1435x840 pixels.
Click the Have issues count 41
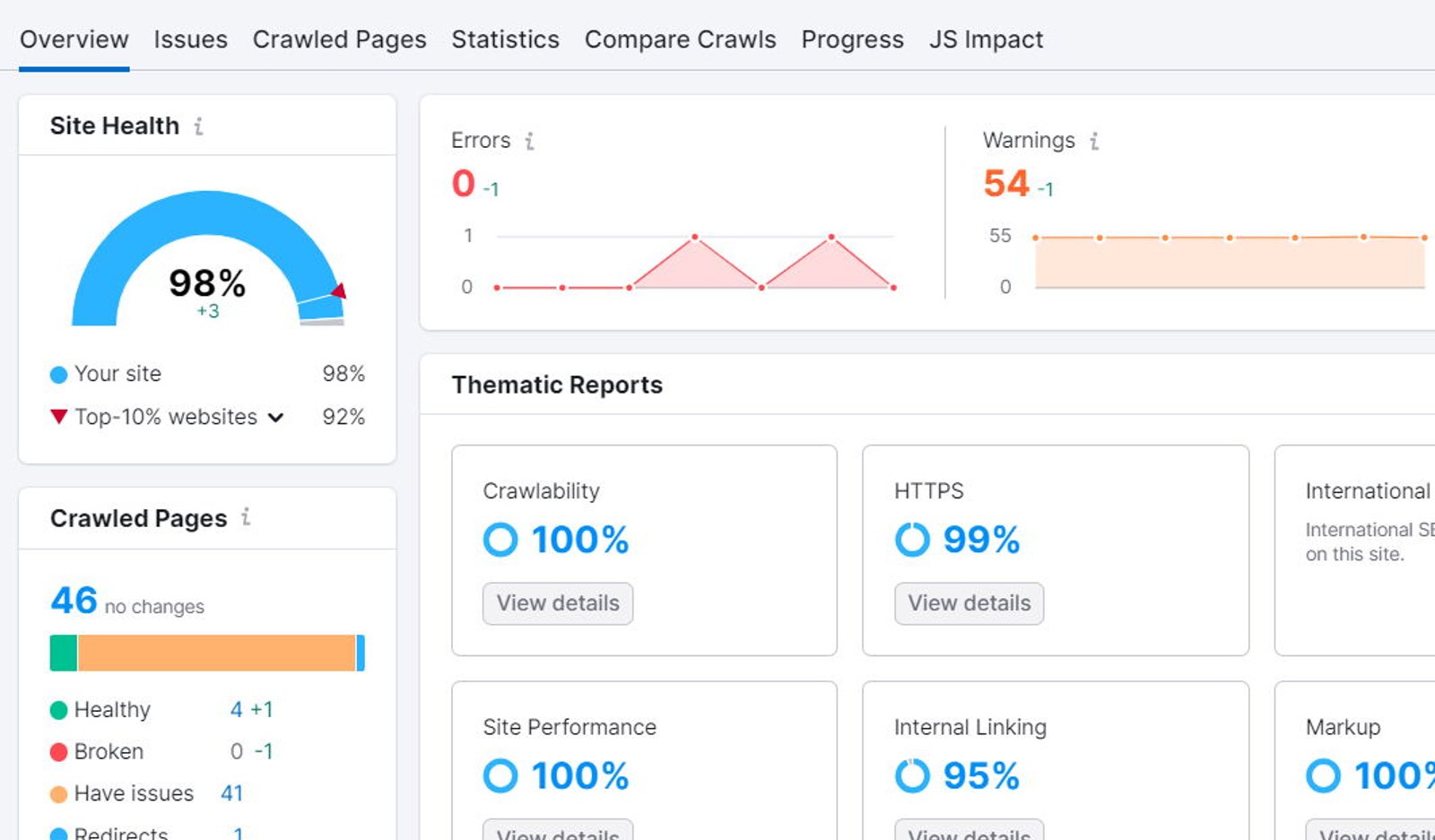pos(231,793)
